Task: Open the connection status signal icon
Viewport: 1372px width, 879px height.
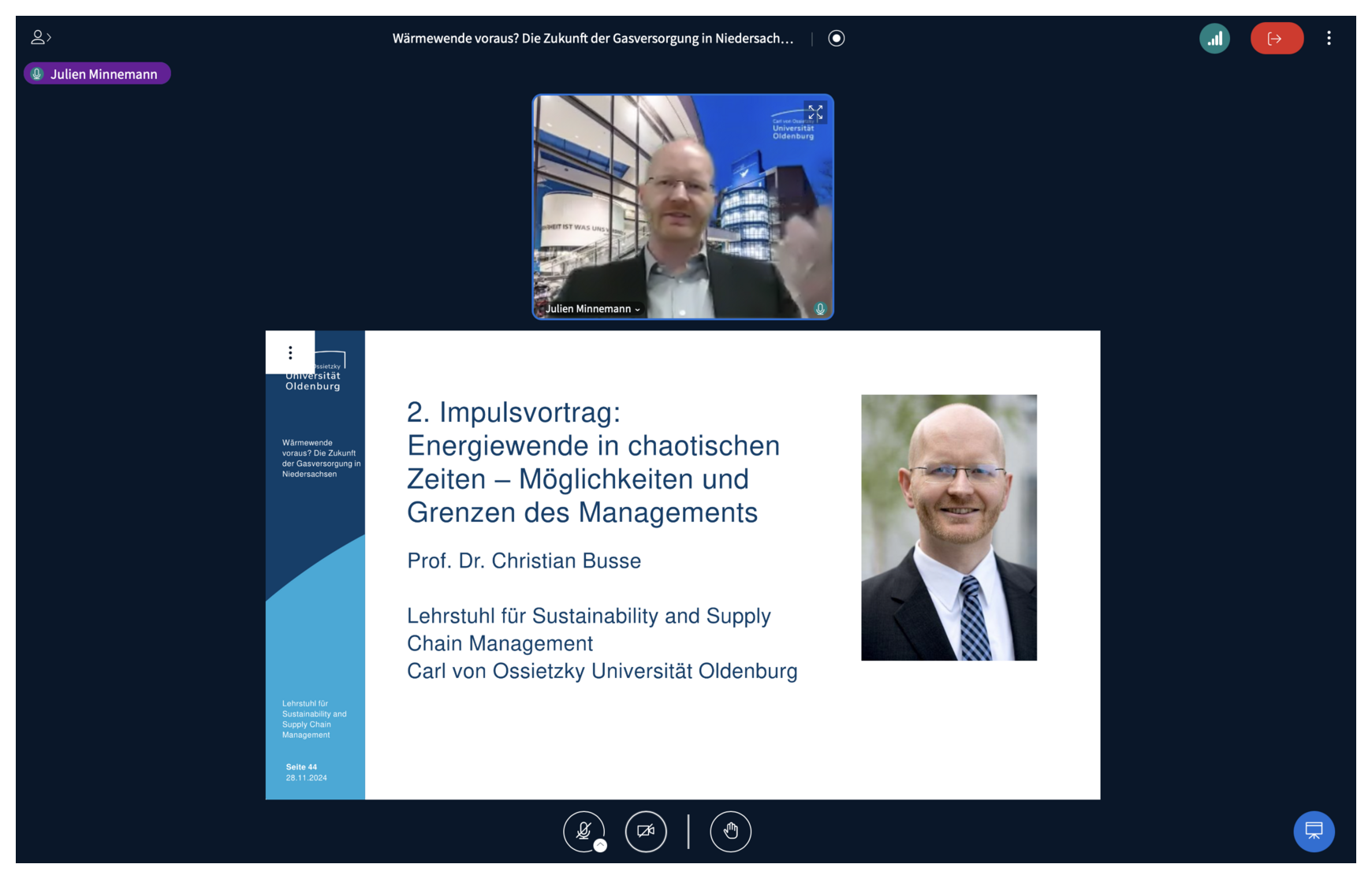Action: (1214, 39)
